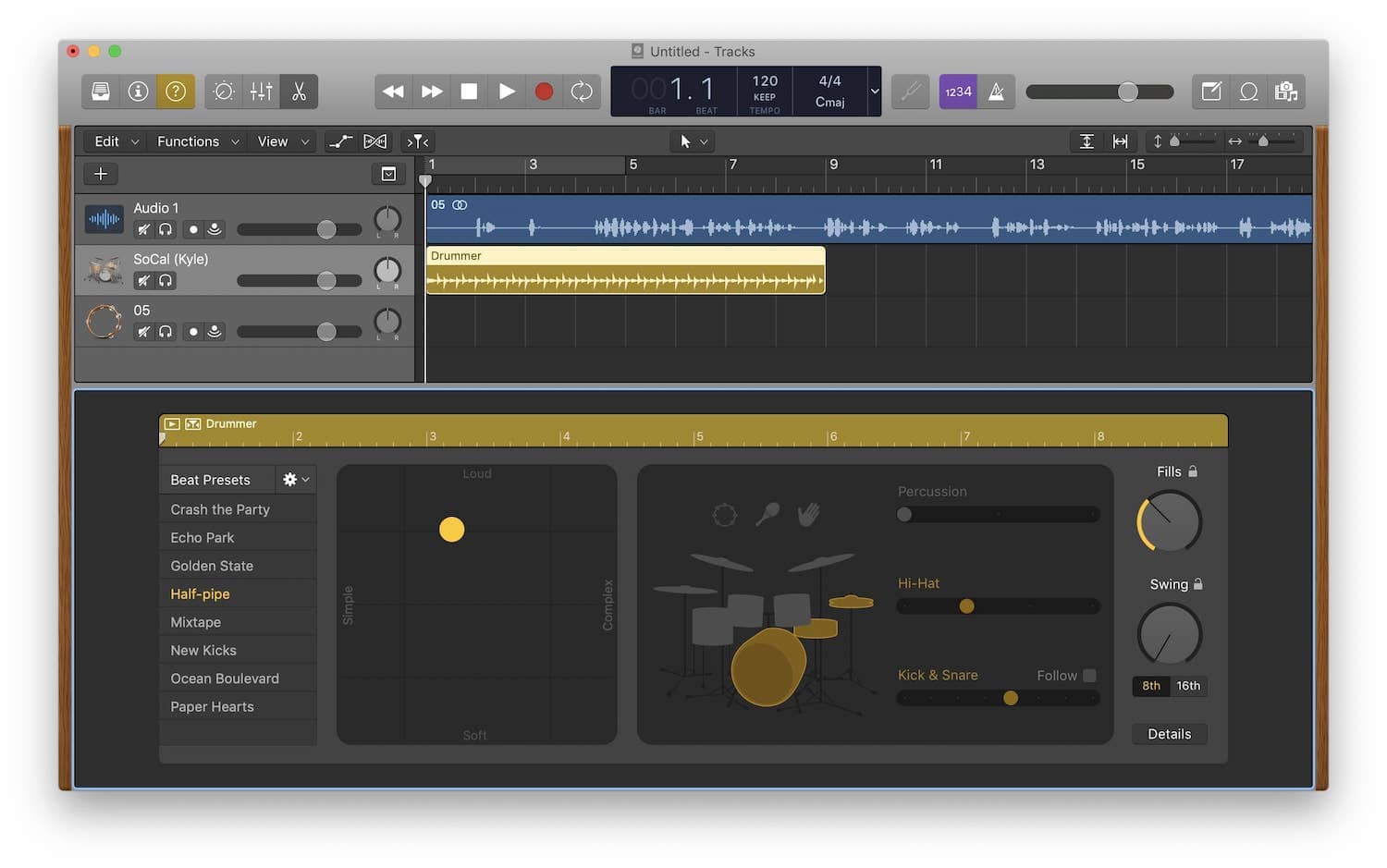Screen dimensions: 1387x868
Task: Open the Library panel icon
Action: [x=100, y=91]
